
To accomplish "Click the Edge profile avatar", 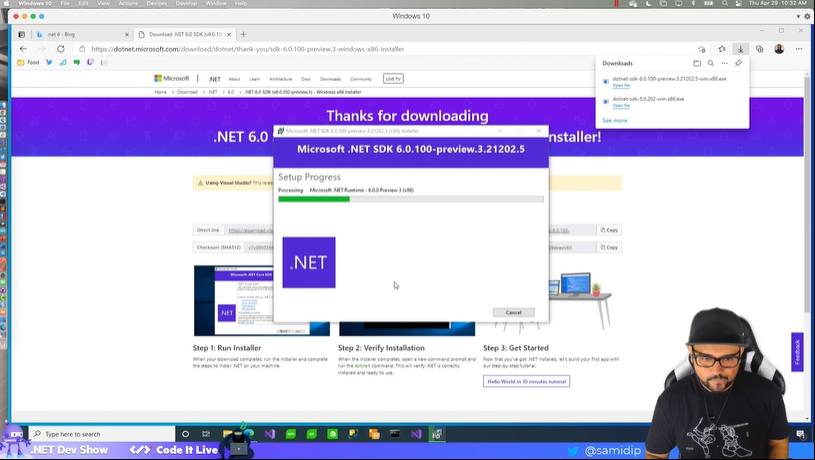I will (x=779, y=49).
